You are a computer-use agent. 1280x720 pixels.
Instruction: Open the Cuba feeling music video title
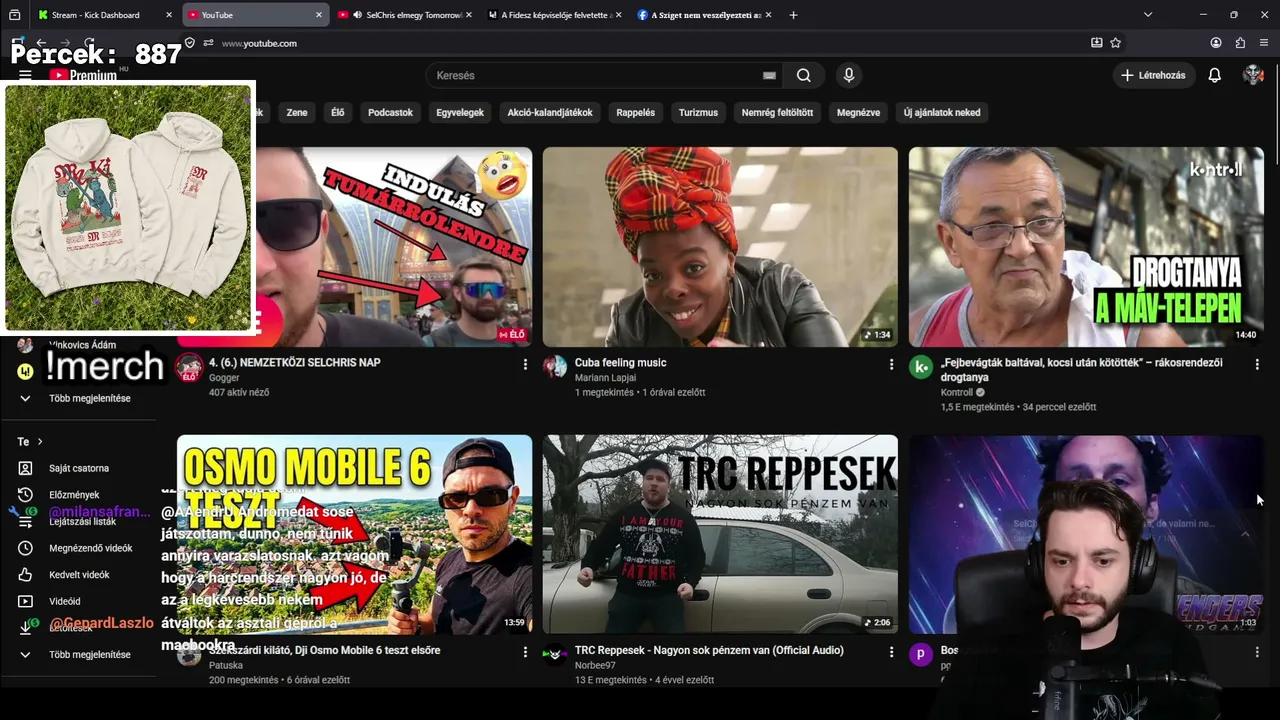tap(620, 363)
